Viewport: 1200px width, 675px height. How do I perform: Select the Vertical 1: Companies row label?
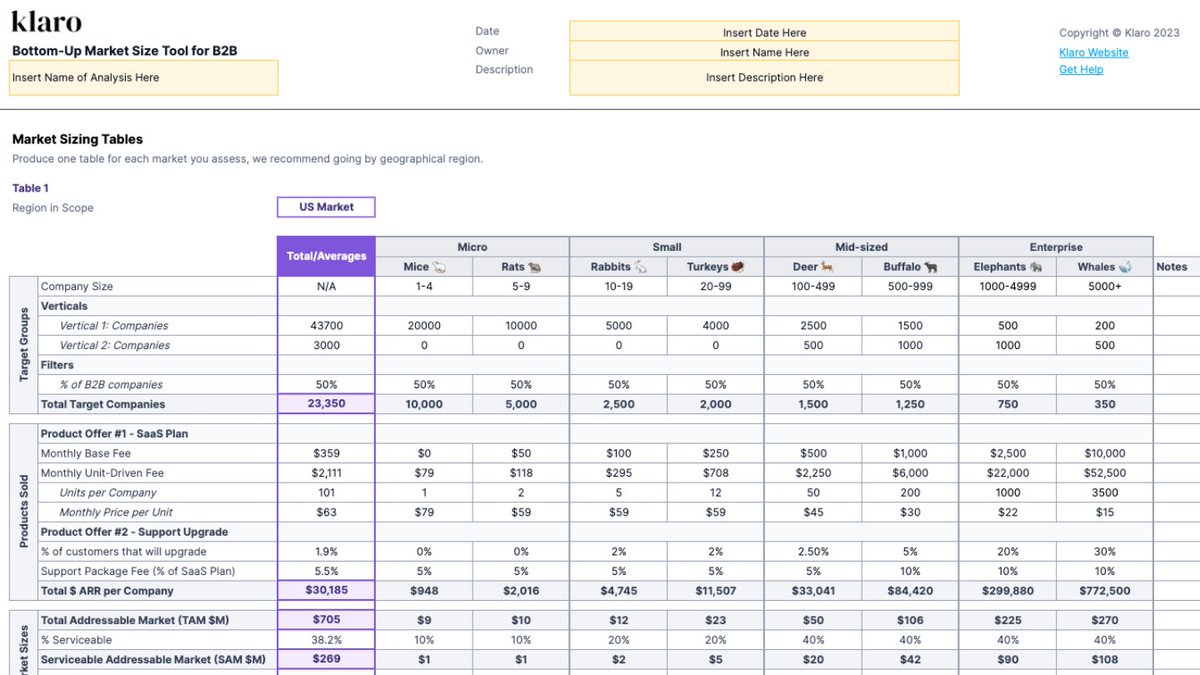coord(114,325)
